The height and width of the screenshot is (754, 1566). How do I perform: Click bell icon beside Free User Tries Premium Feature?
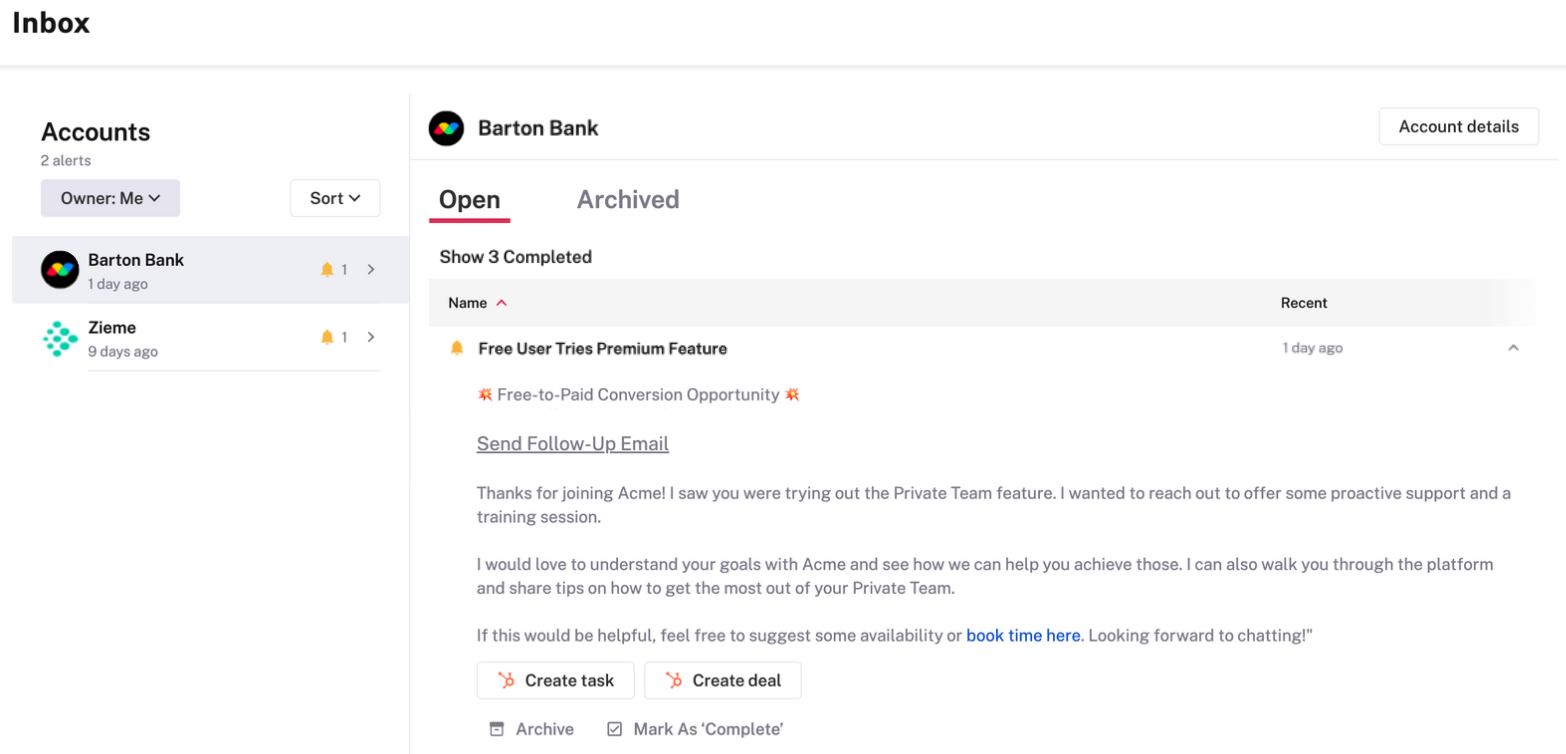pyautogui.click(x=457, y=348)
